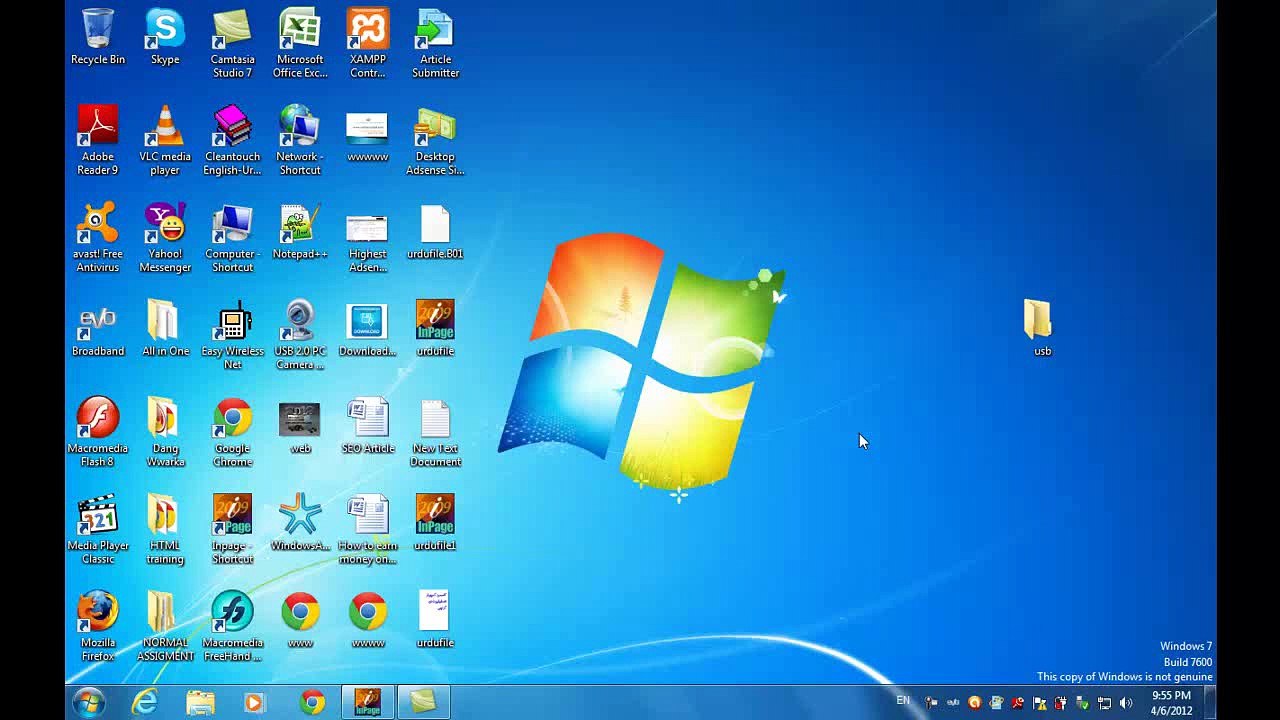Click Safely Remove Hardware tray icon

click(1082, 703)
